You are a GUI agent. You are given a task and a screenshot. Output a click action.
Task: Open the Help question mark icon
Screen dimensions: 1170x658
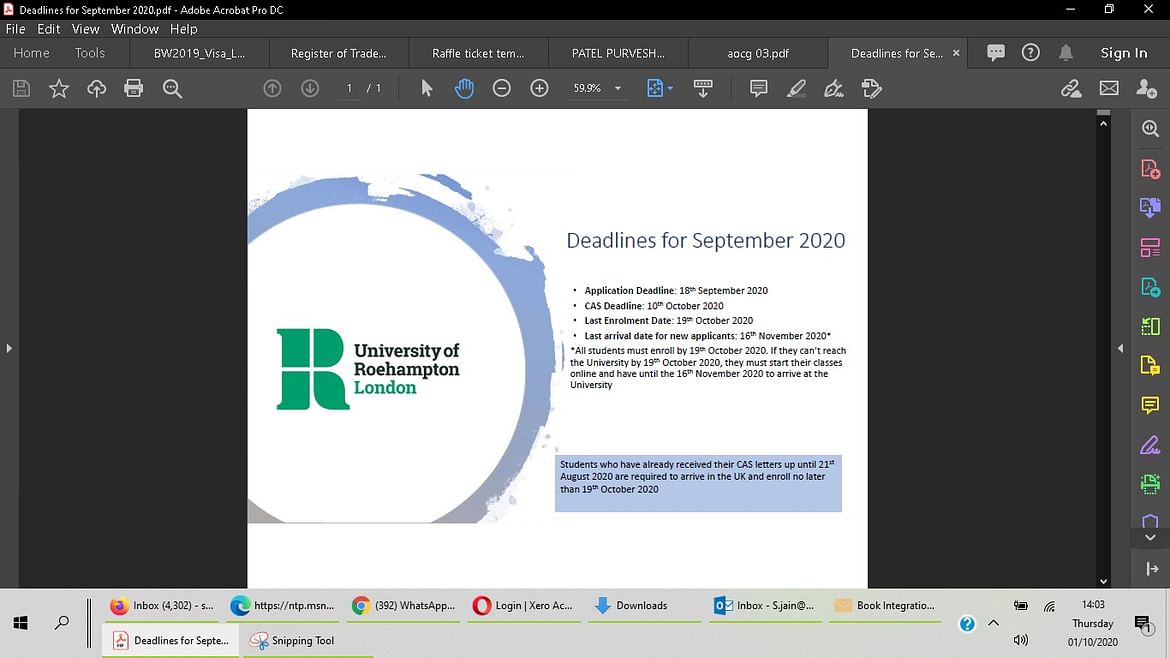point(1030,52)
